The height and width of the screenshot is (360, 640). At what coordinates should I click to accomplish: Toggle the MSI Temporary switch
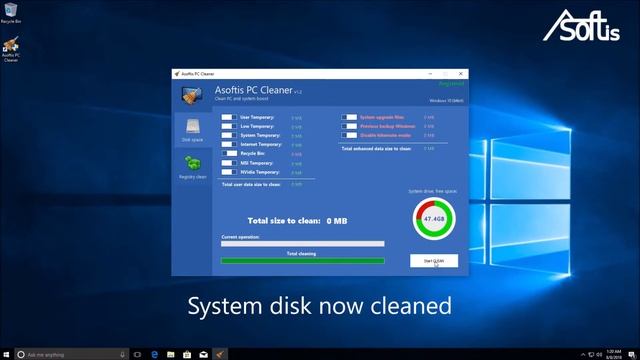click(229, 163)
